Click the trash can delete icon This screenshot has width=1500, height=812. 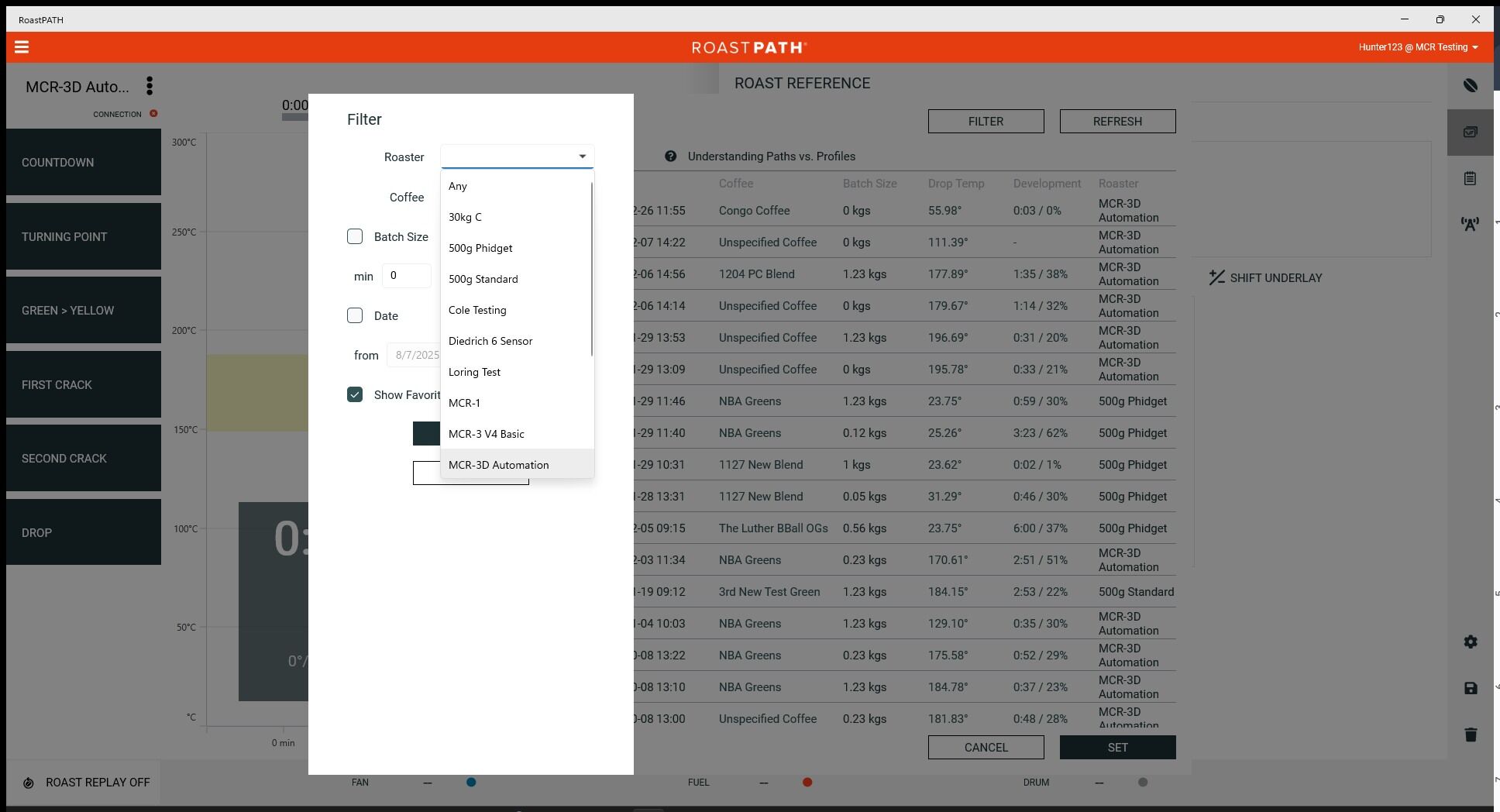tap(1471, 735)
